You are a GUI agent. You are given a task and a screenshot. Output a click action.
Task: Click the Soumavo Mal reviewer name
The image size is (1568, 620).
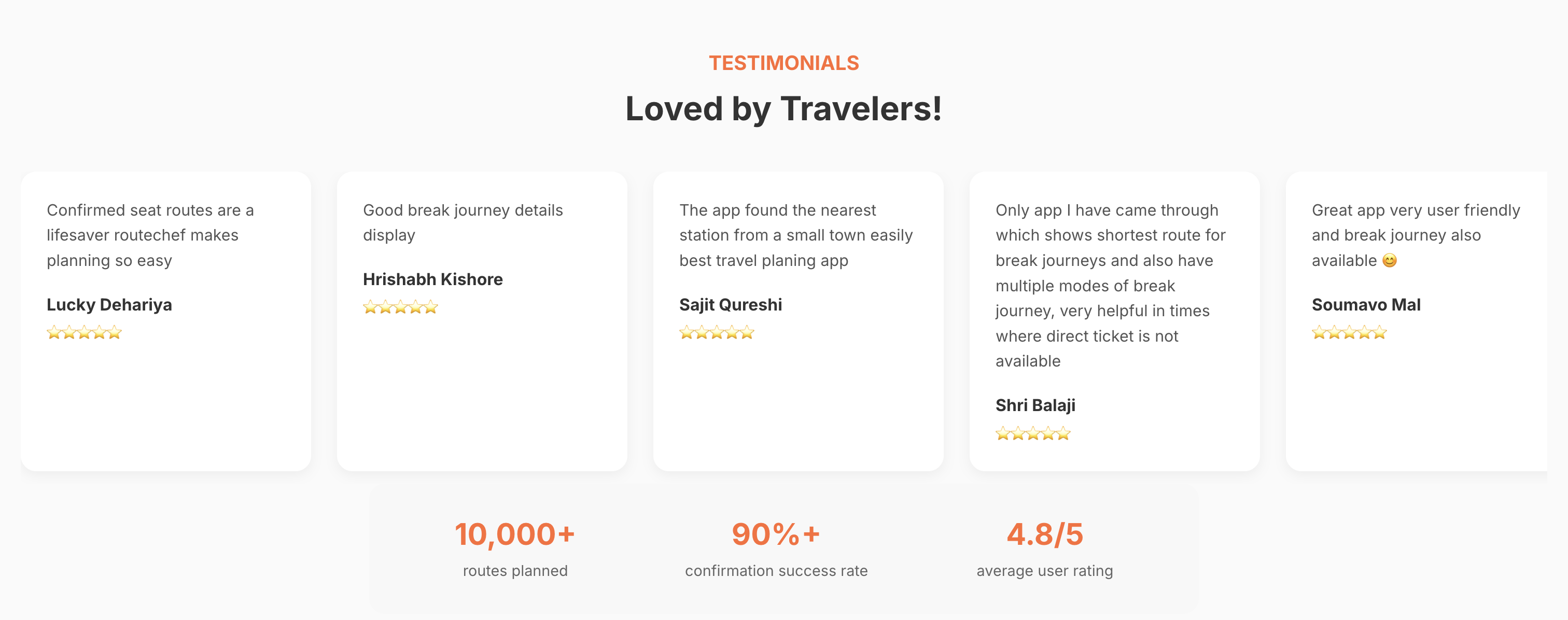1366,305
